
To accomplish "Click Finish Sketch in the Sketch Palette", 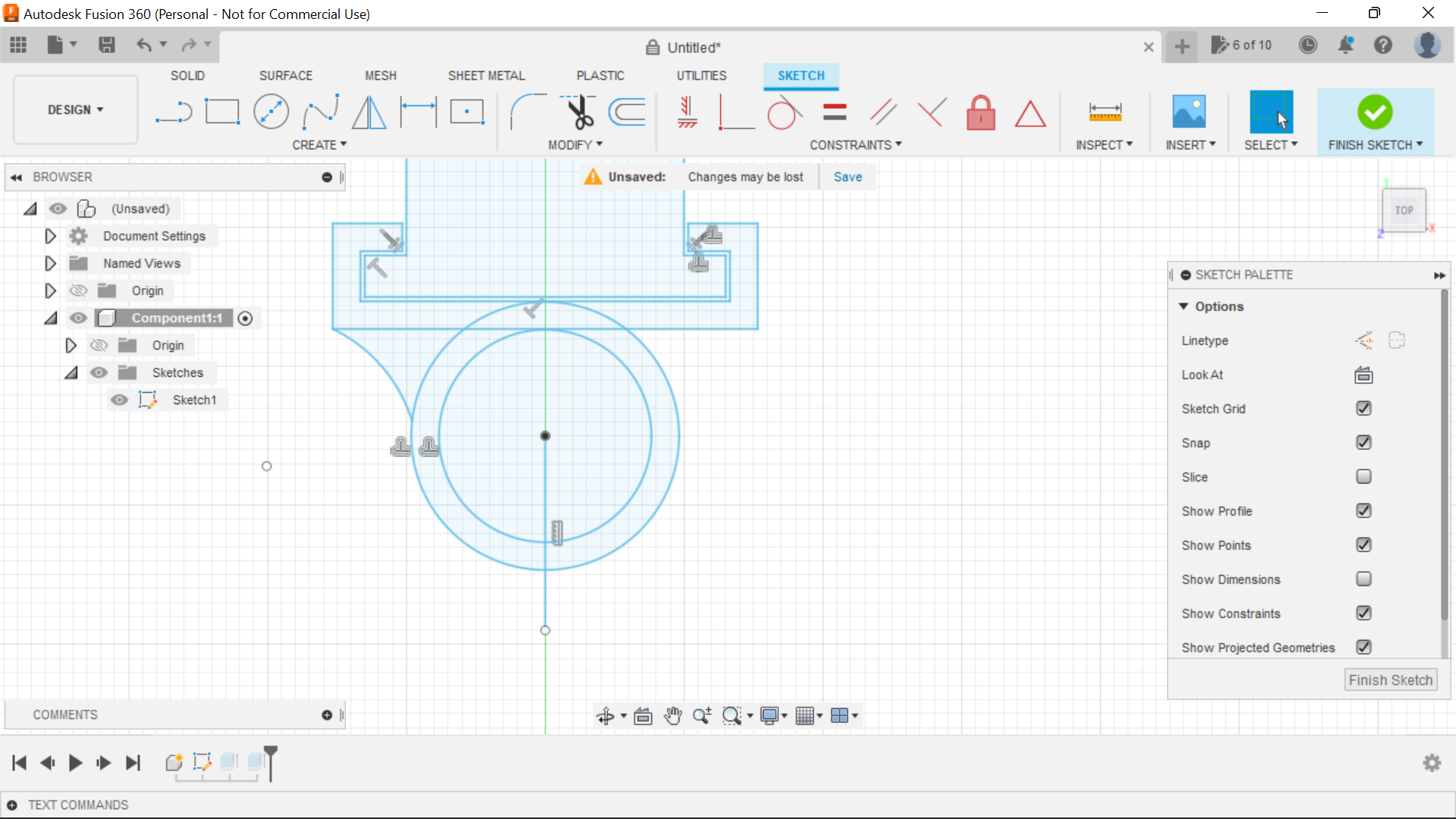I will 1390,679.
